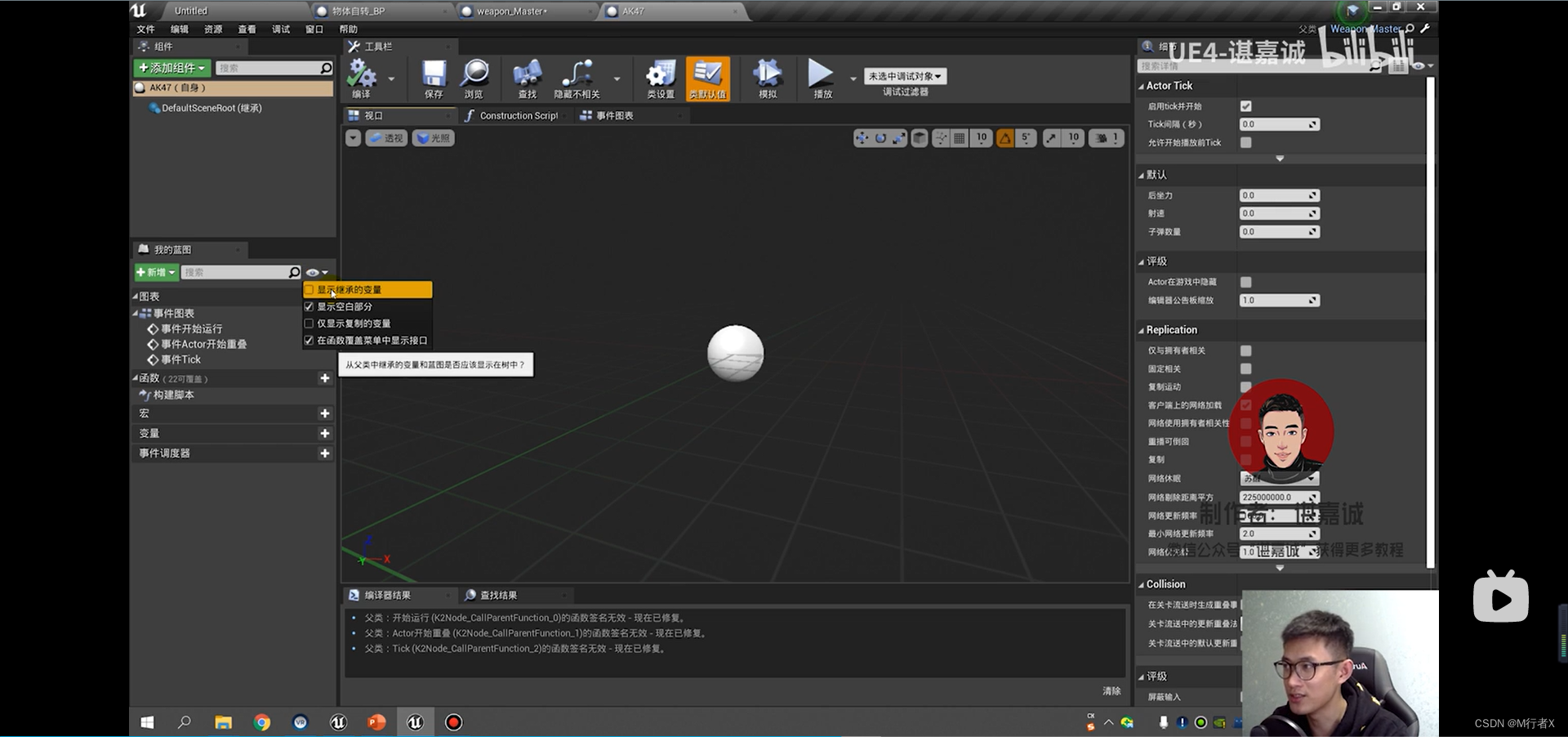
Task: Collapse the Replication section
Action: tap(1142, 330)
